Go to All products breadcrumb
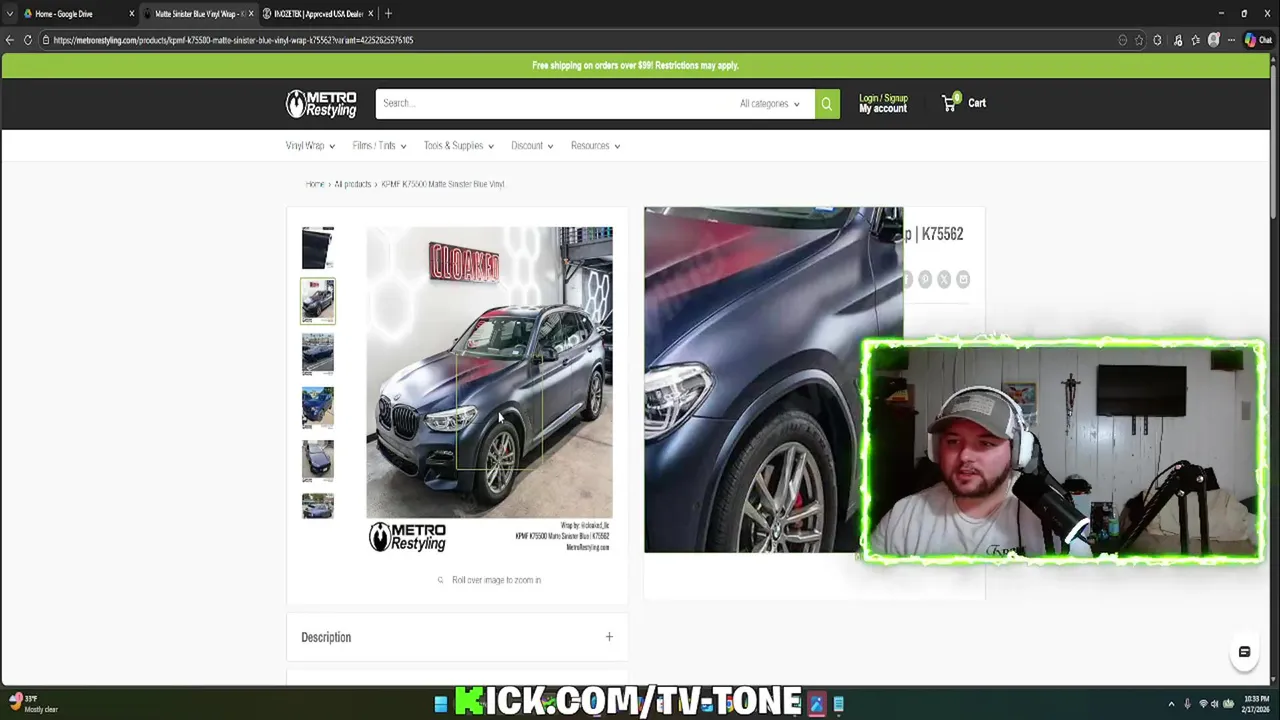 [352, 184]
